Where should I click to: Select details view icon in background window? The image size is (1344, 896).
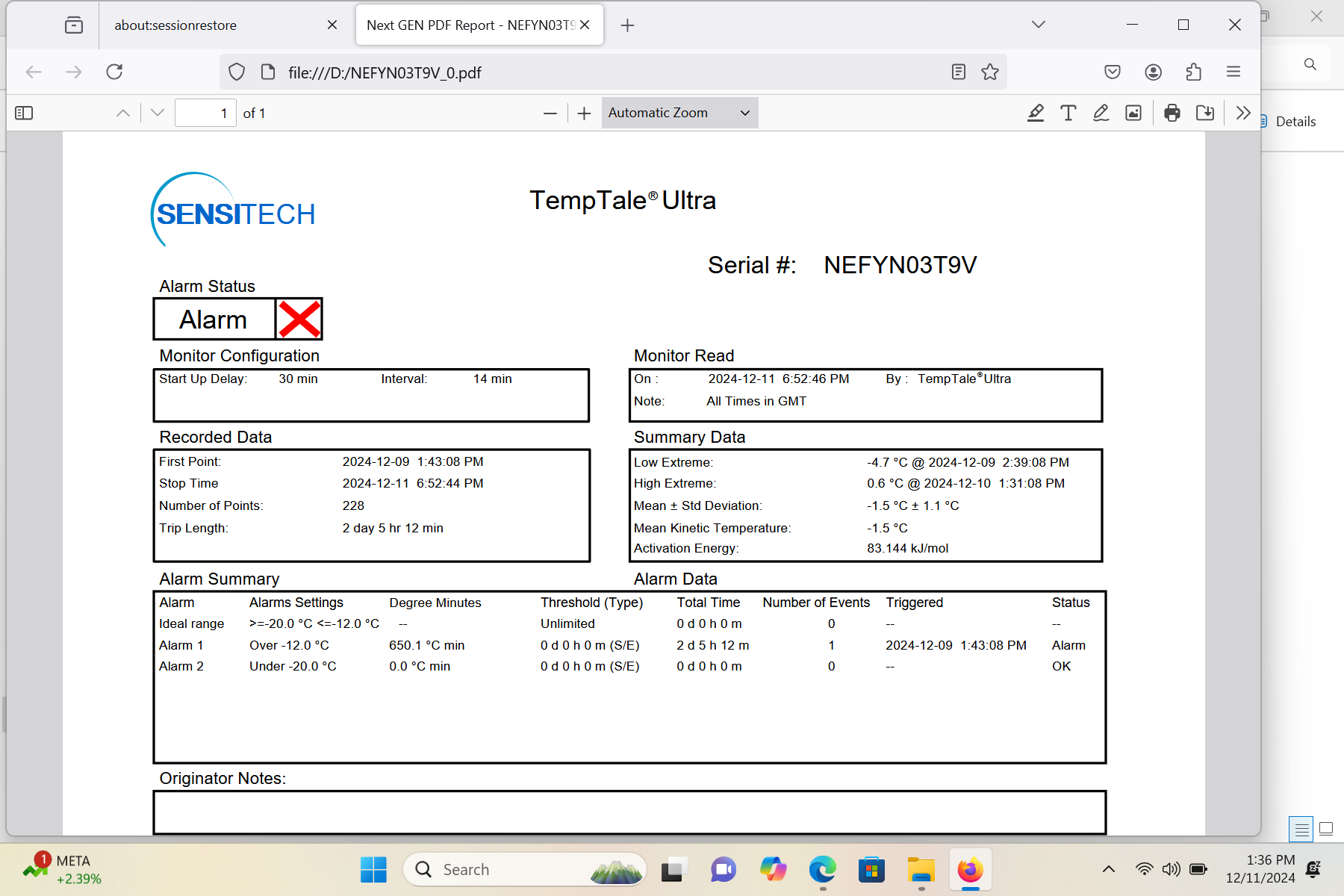(1301, 829)
